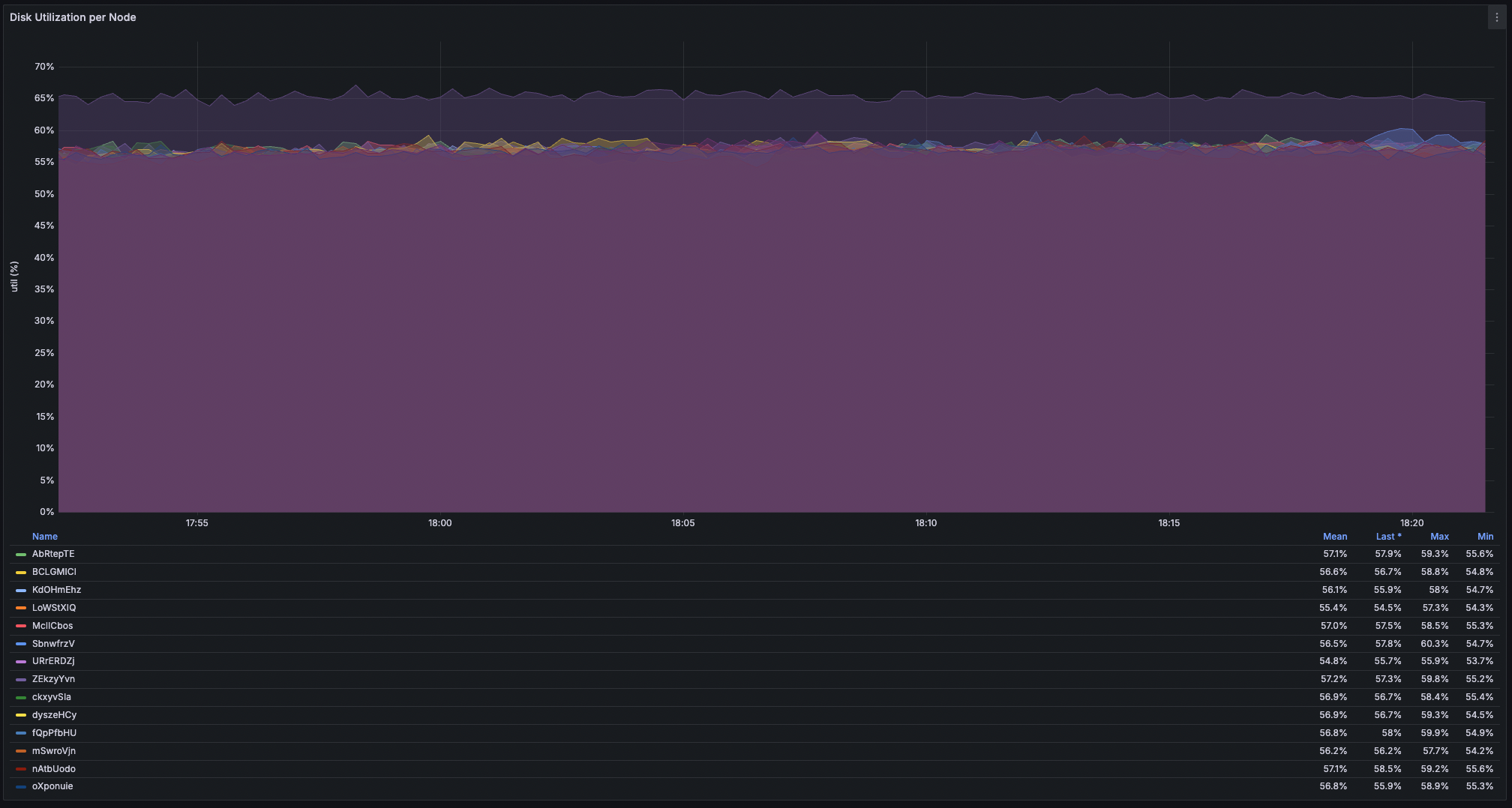Click the red series marker beside McIICbos
This screenshot has width=1512, height=808.
19,626
